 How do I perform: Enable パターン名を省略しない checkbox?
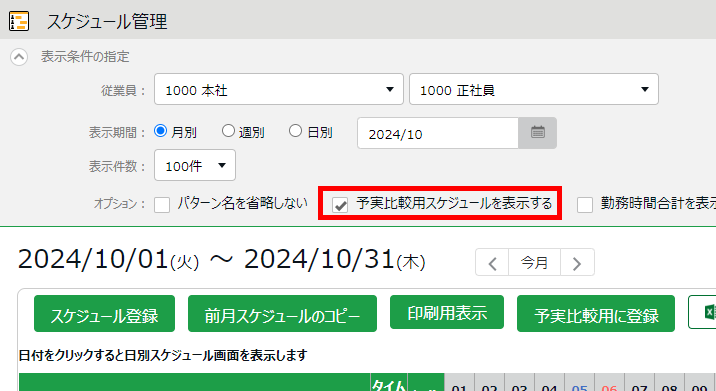click(162, 205)
